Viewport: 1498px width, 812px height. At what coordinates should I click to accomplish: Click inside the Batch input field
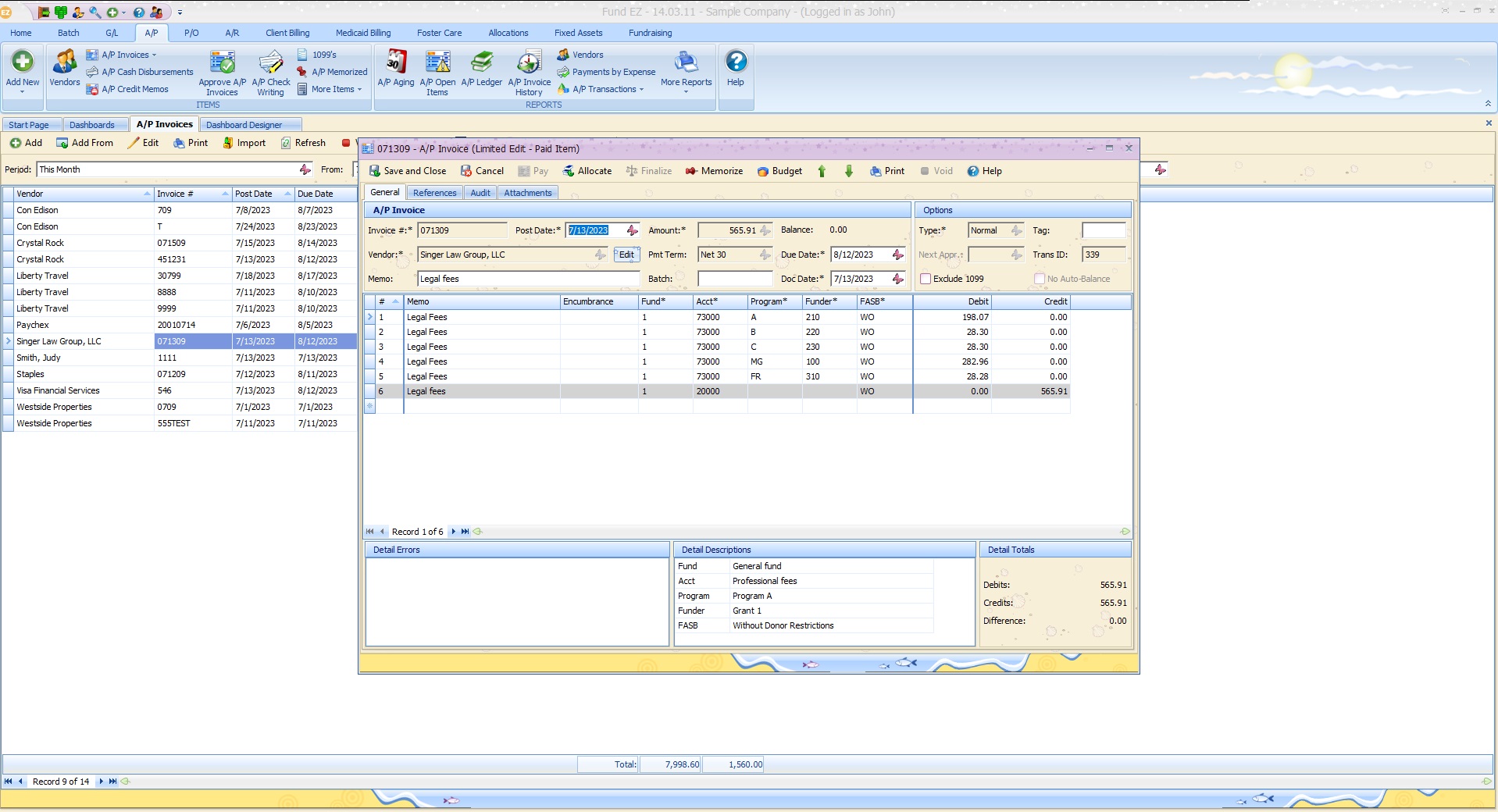point(733,279)
